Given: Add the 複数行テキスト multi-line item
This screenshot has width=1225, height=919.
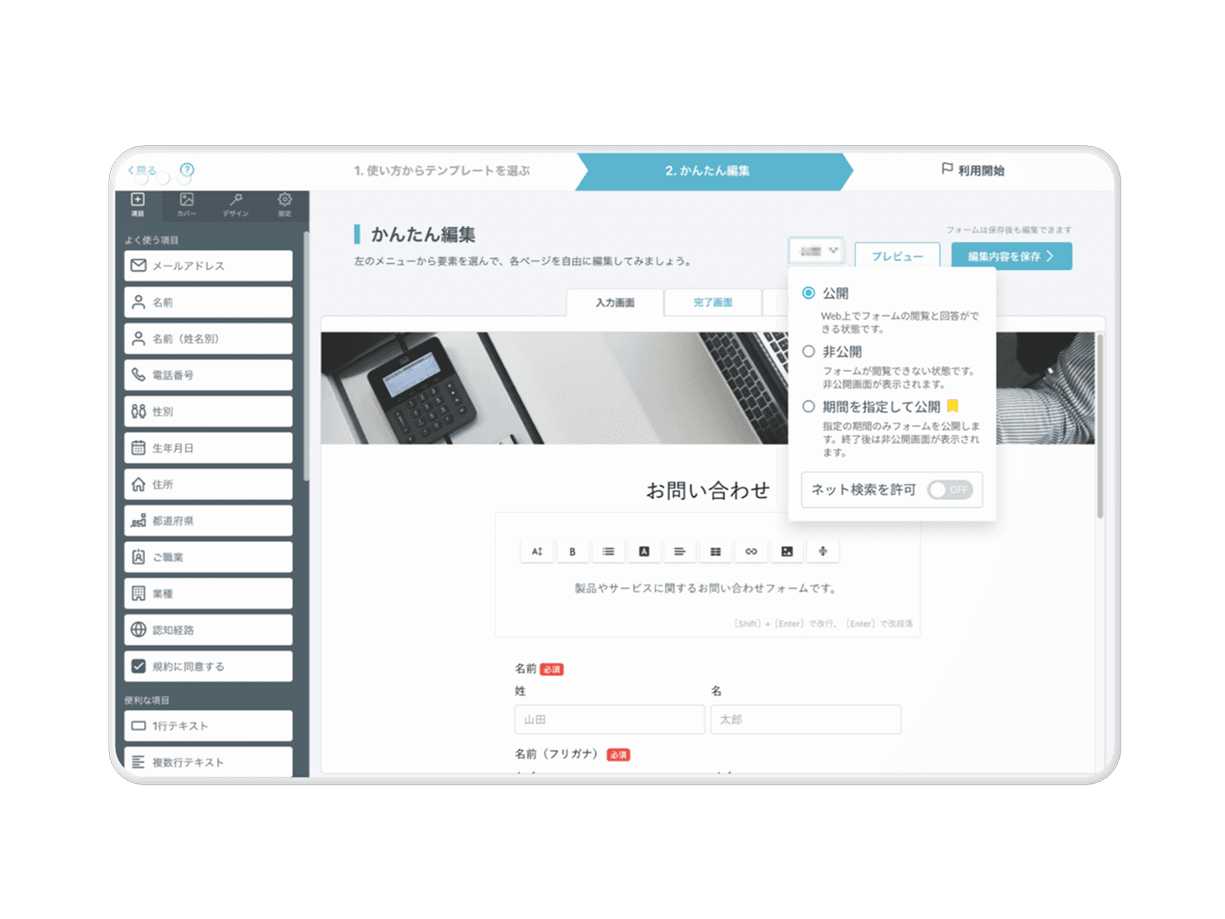Looking at the screenshot, I should click(x=208, y=762).
